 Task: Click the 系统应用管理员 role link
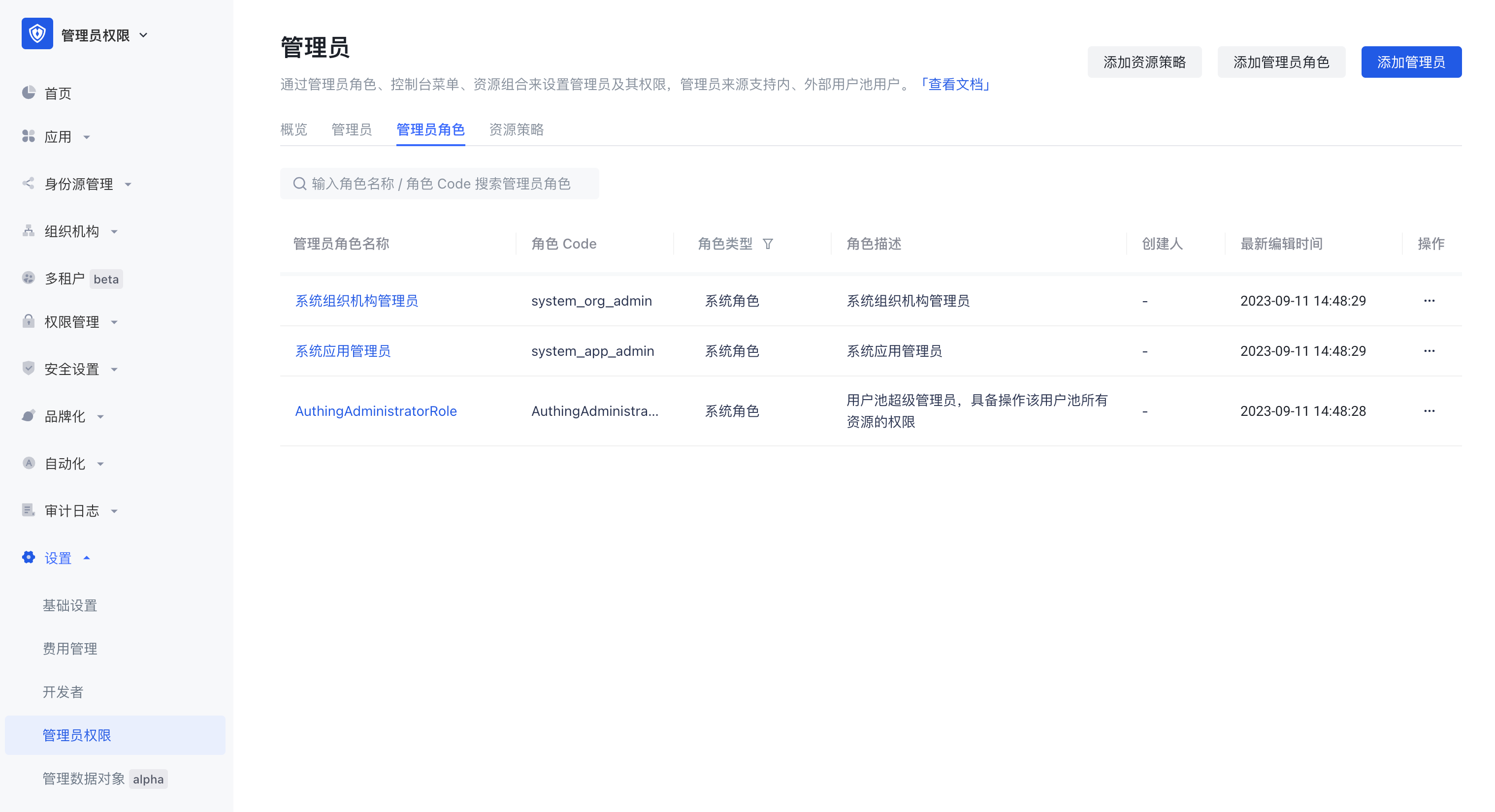[x=342, y=351]
